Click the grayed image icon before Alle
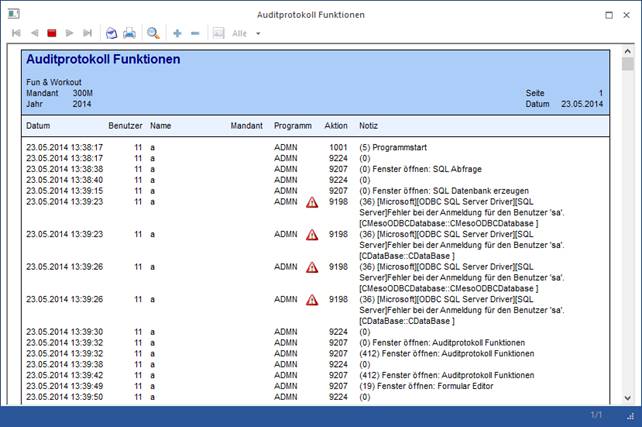Viewport: 642px width, 427px height. (x=218, y=33)
